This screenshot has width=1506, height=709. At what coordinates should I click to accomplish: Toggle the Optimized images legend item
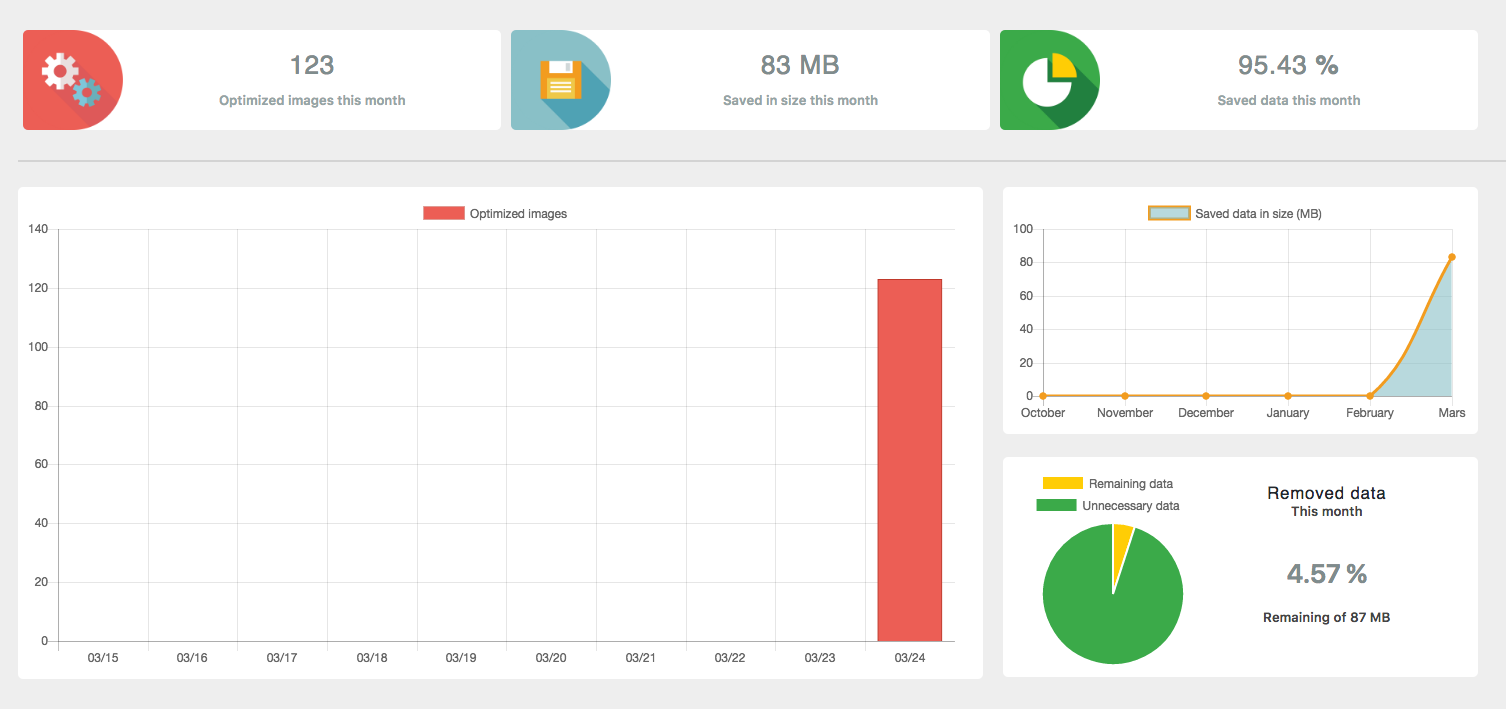(495, 213)
